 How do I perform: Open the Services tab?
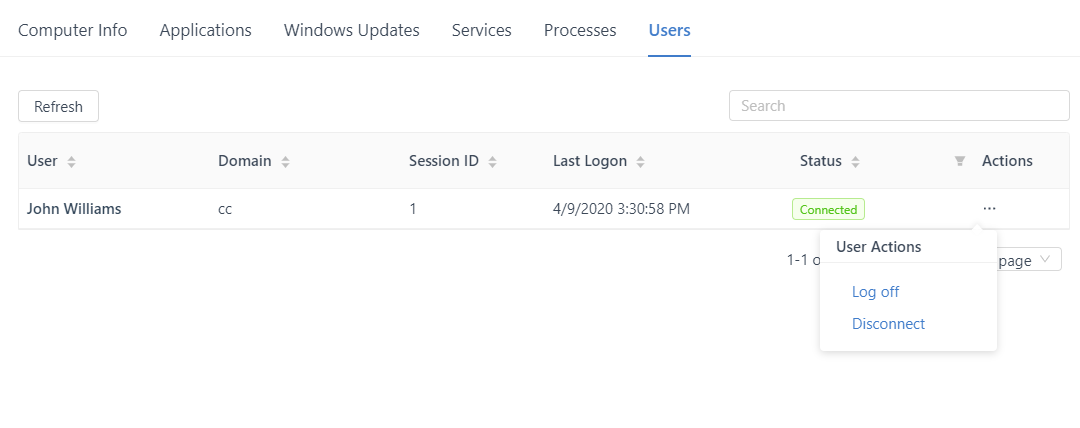(482, 30)
